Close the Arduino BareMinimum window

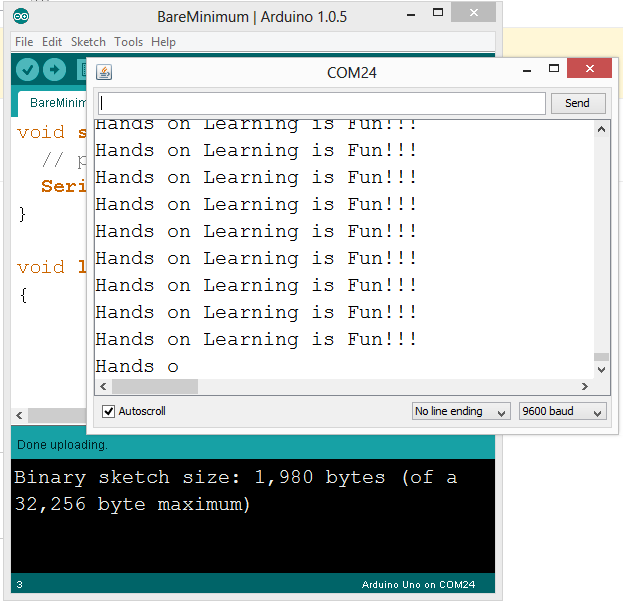pyautogui.click(x=474, y=13)
